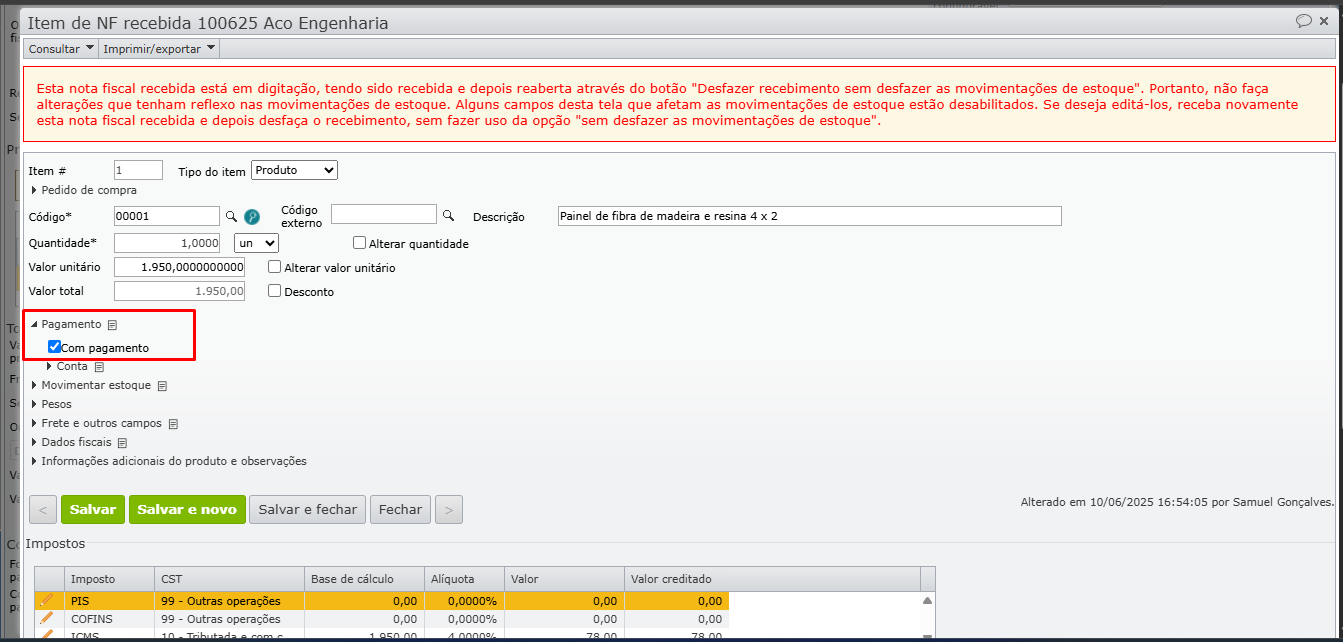Click the magnifier icon next to Código externo
The image size is (1343, 642).
click(449, 215)
